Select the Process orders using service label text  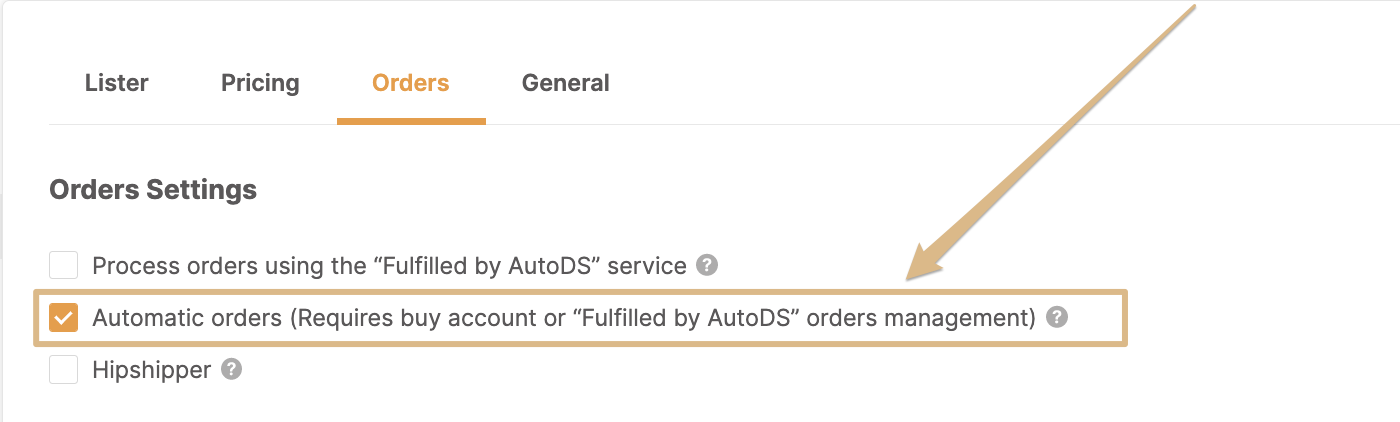click(x=389, y=266)
